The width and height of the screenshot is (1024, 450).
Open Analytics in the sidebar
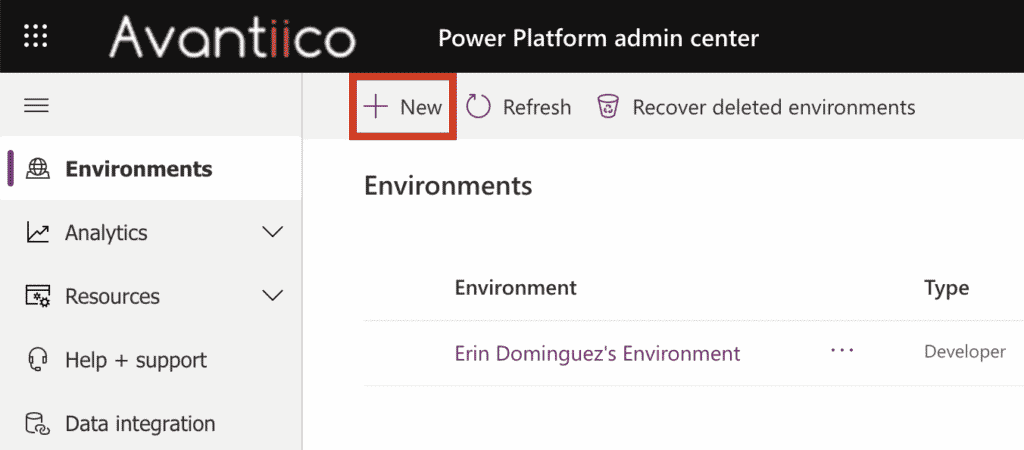click(x=151, y=233)
